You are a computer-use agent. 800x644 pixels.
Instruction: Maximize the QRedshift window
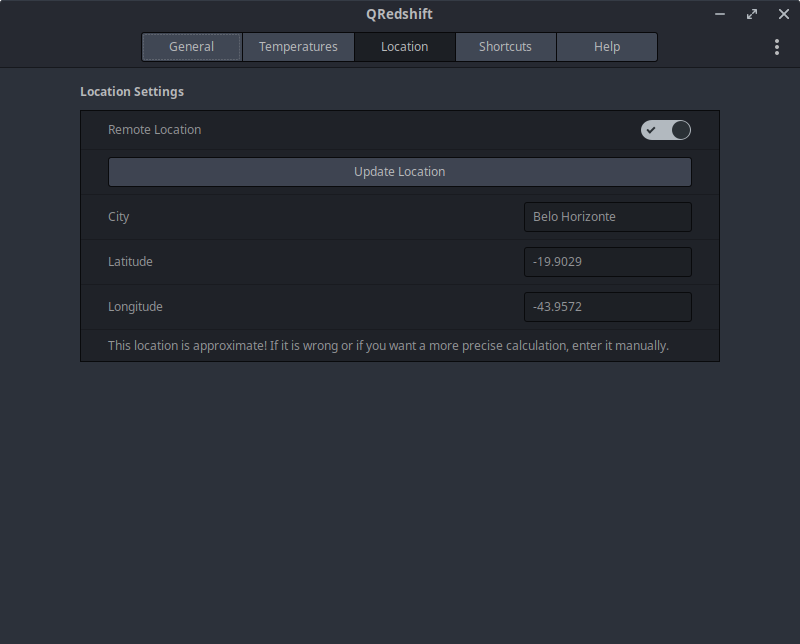point(752,14)
